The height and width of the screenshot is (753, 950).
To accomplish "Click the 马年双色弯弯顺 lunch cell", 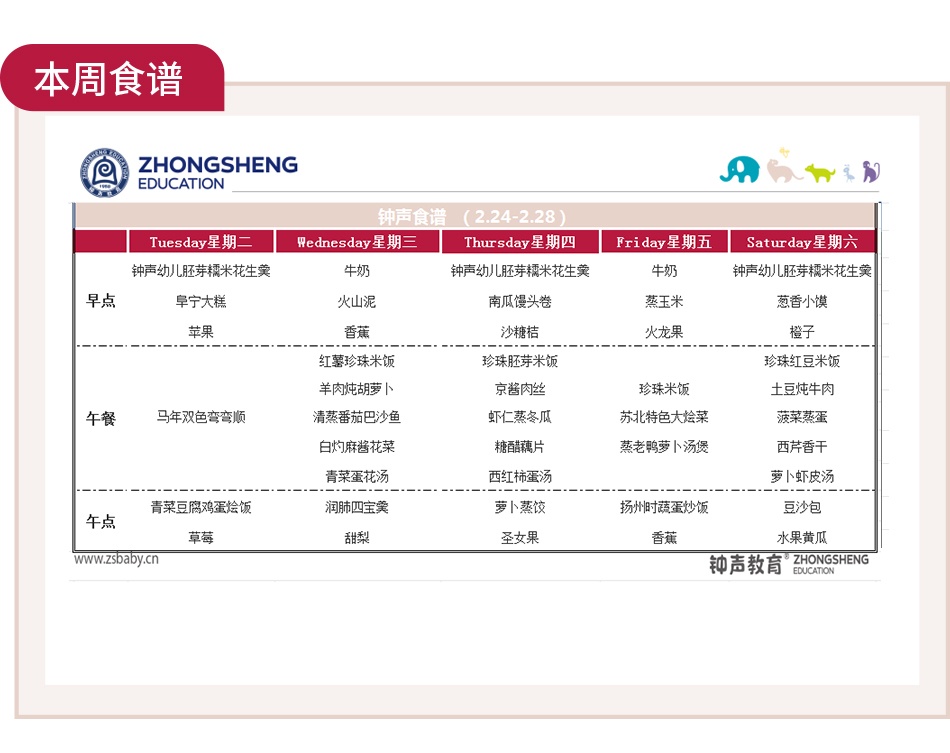I will (201, 418).
